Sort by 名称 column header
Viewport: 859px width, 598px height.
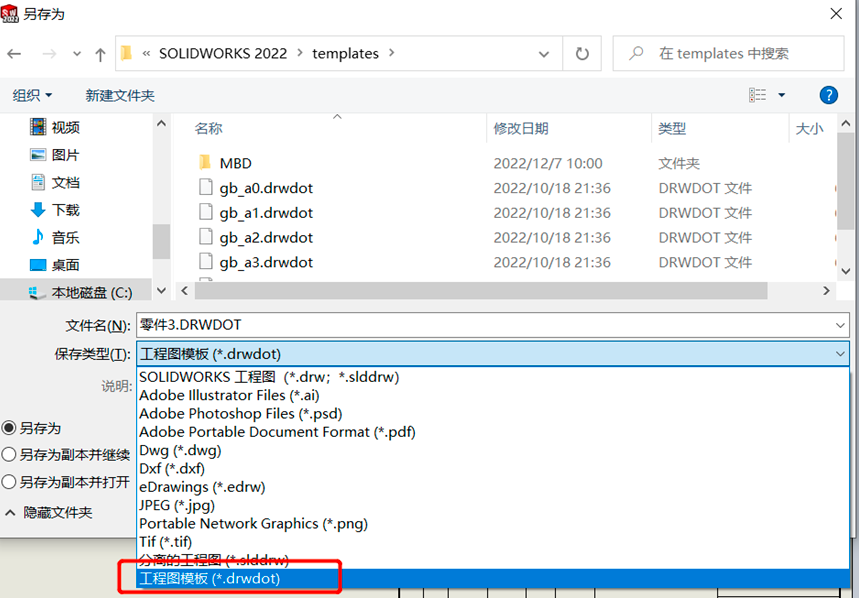point(208,129)
